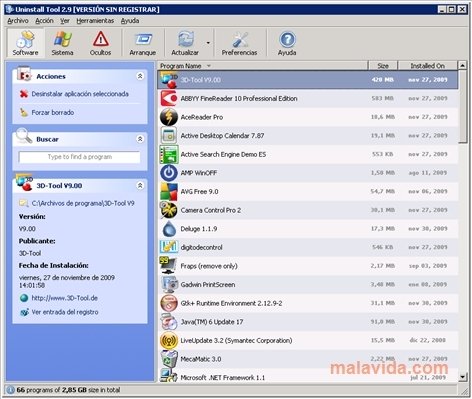Select Deluge water drop icon
Viewport: 472px width, 399px height.
coord(169,229)
